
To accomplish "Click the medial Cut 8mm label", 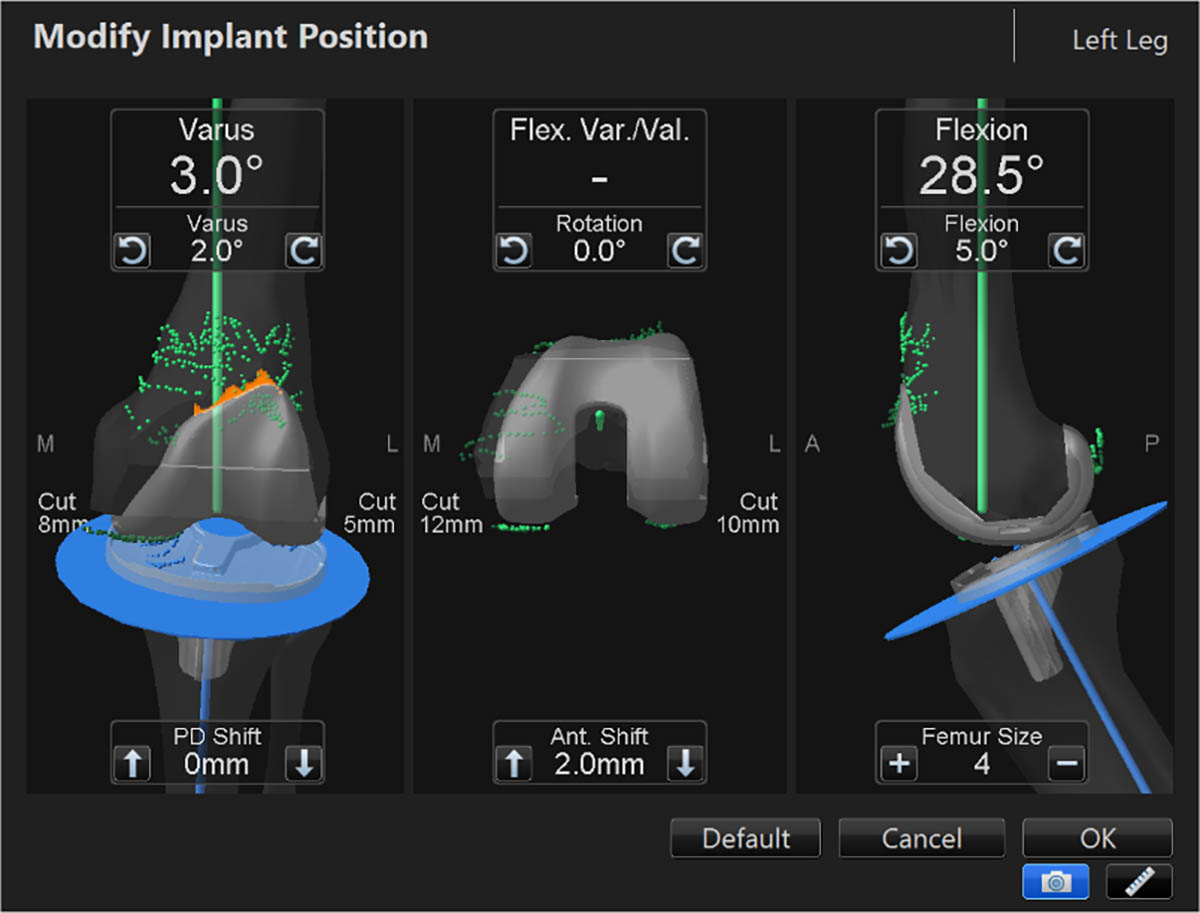I will (x=63, y=512).
